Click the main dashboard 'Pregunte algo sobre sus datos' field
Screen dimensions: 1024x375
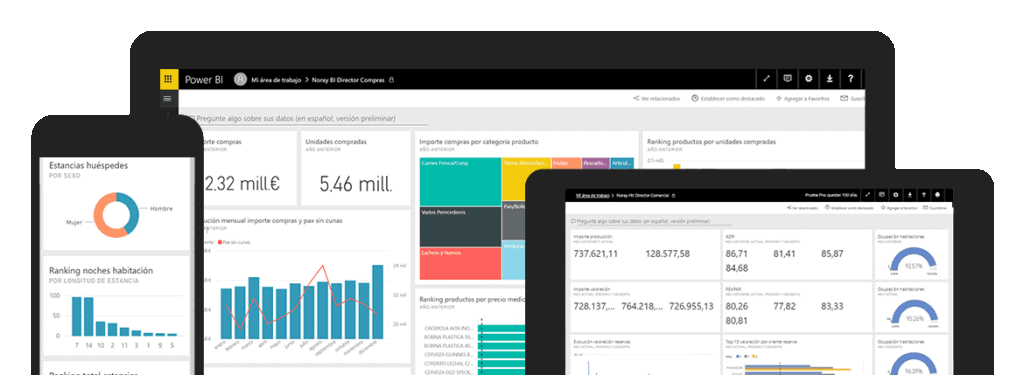tap(307, 119)
